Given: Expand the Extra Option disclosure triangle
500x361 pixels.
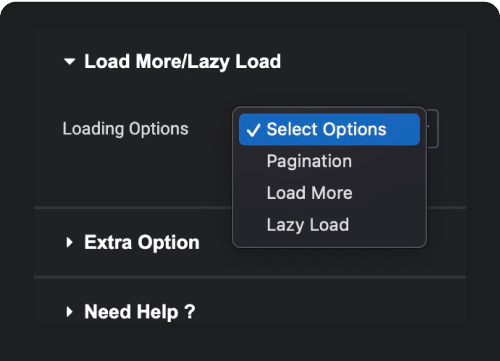Looking at the screenshot, I should (x=69, y=242).
